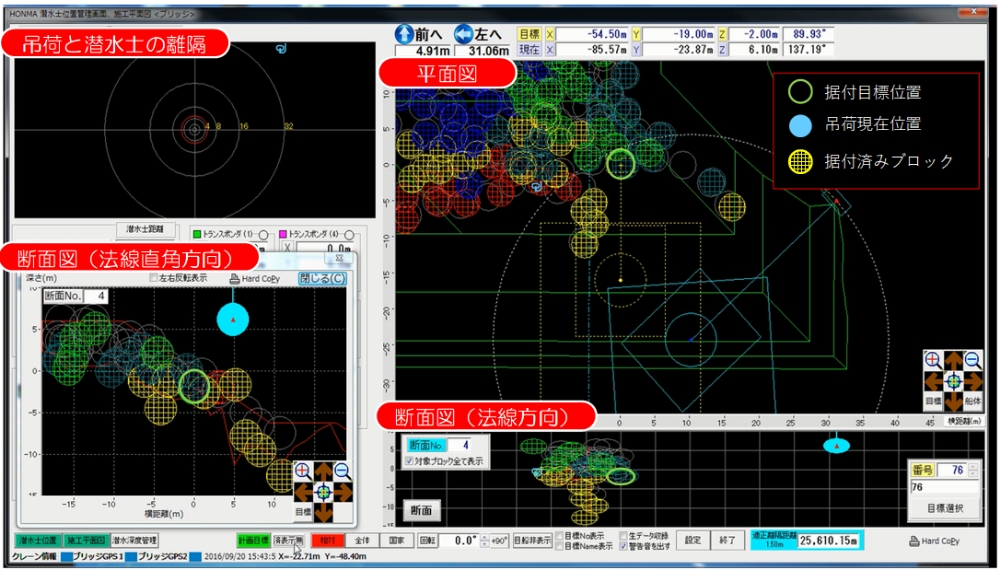Switch to the 施工平面図 tab
The height and width of the screenshot is (571, 1000).
[x=85, y=540]
